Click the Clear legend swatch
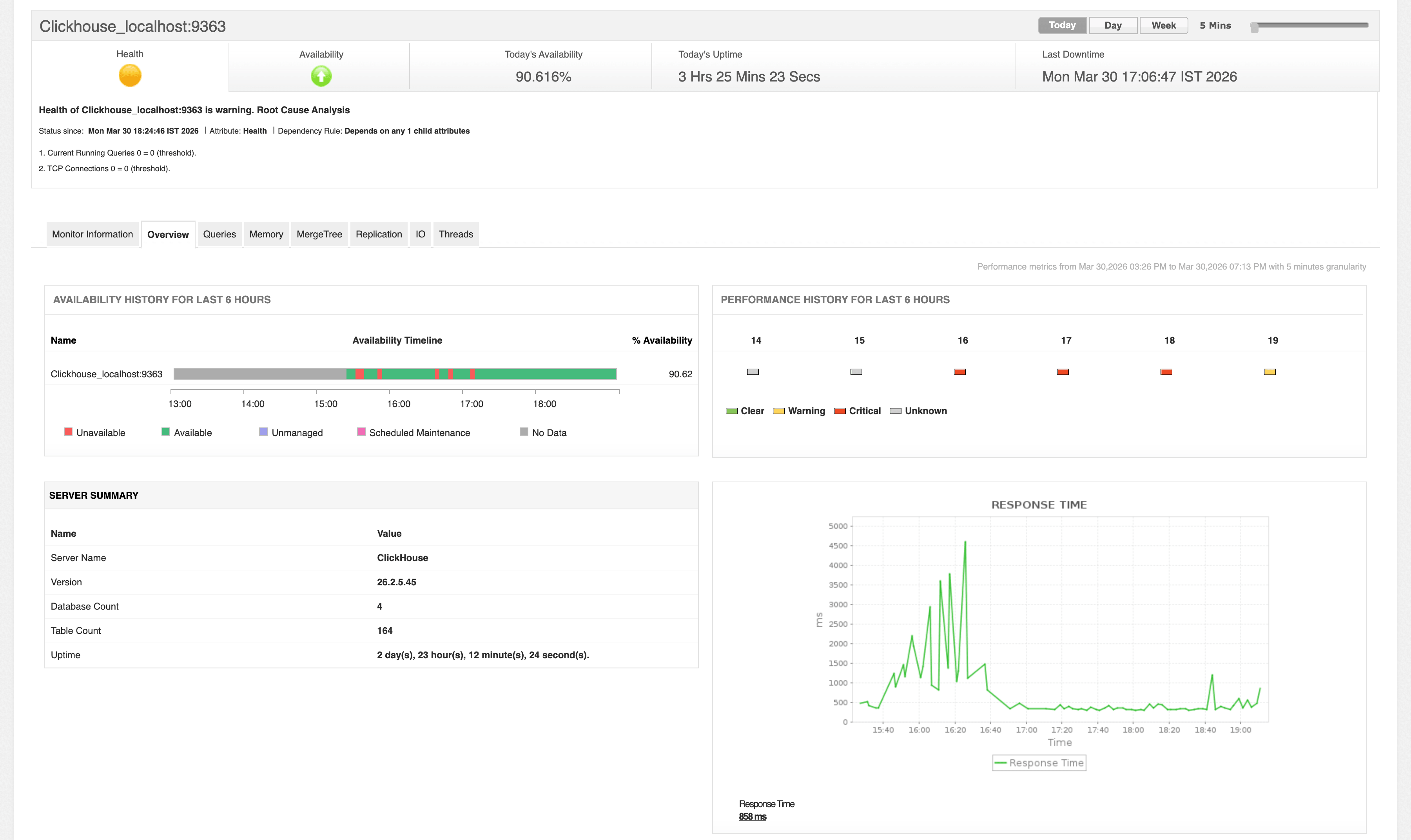Screen dimensions: 1411x840 tap(731, 411)
